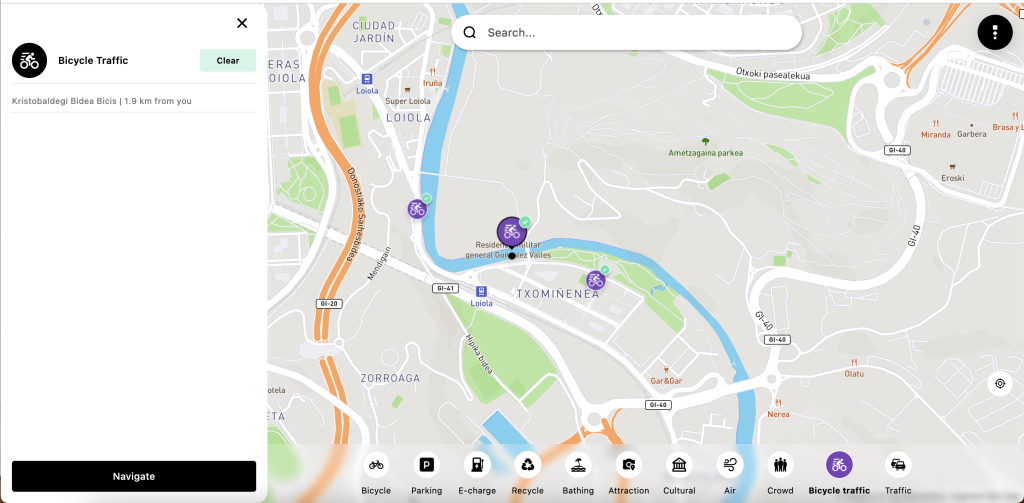Open the Crowd density layer
The image size is (1024, 503).
pos(780,465)
